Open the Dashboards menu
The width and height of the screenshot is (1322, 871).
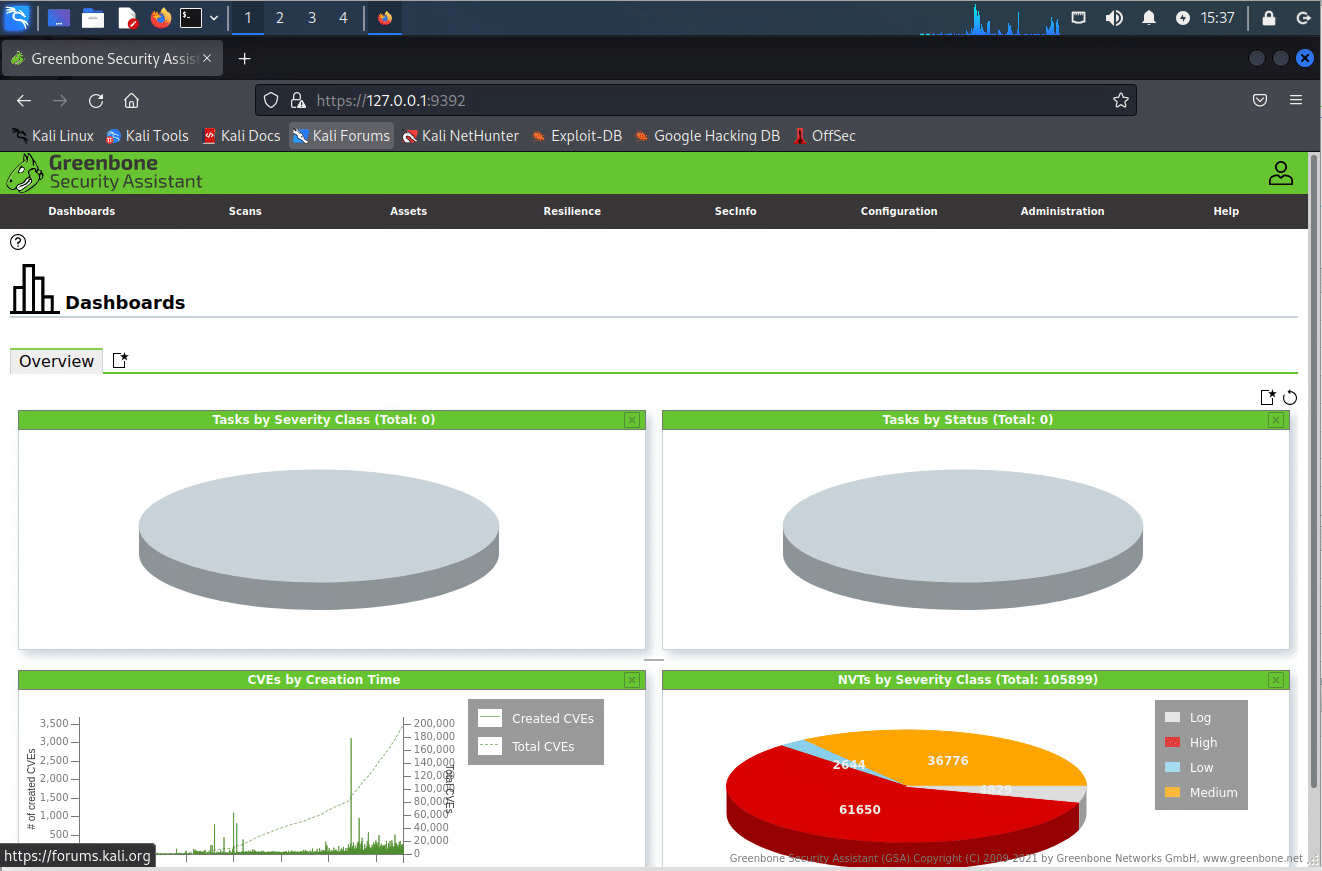coord(82,211)
